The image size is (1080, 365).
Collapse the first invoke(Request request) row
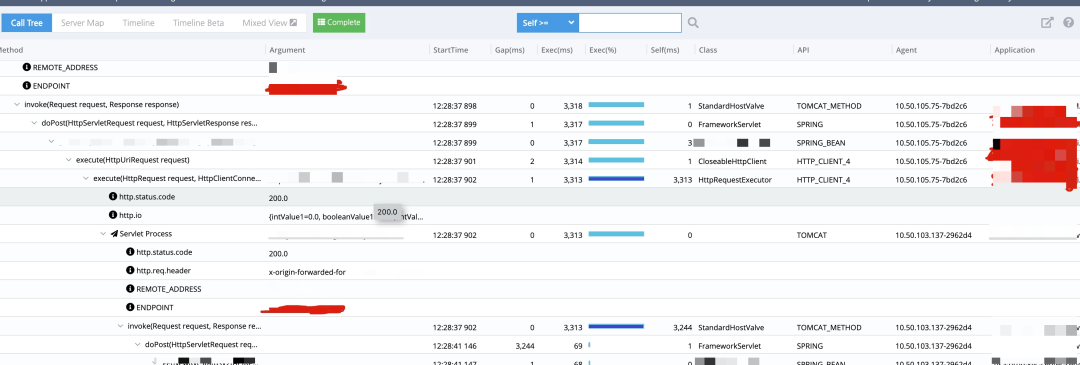17,105
